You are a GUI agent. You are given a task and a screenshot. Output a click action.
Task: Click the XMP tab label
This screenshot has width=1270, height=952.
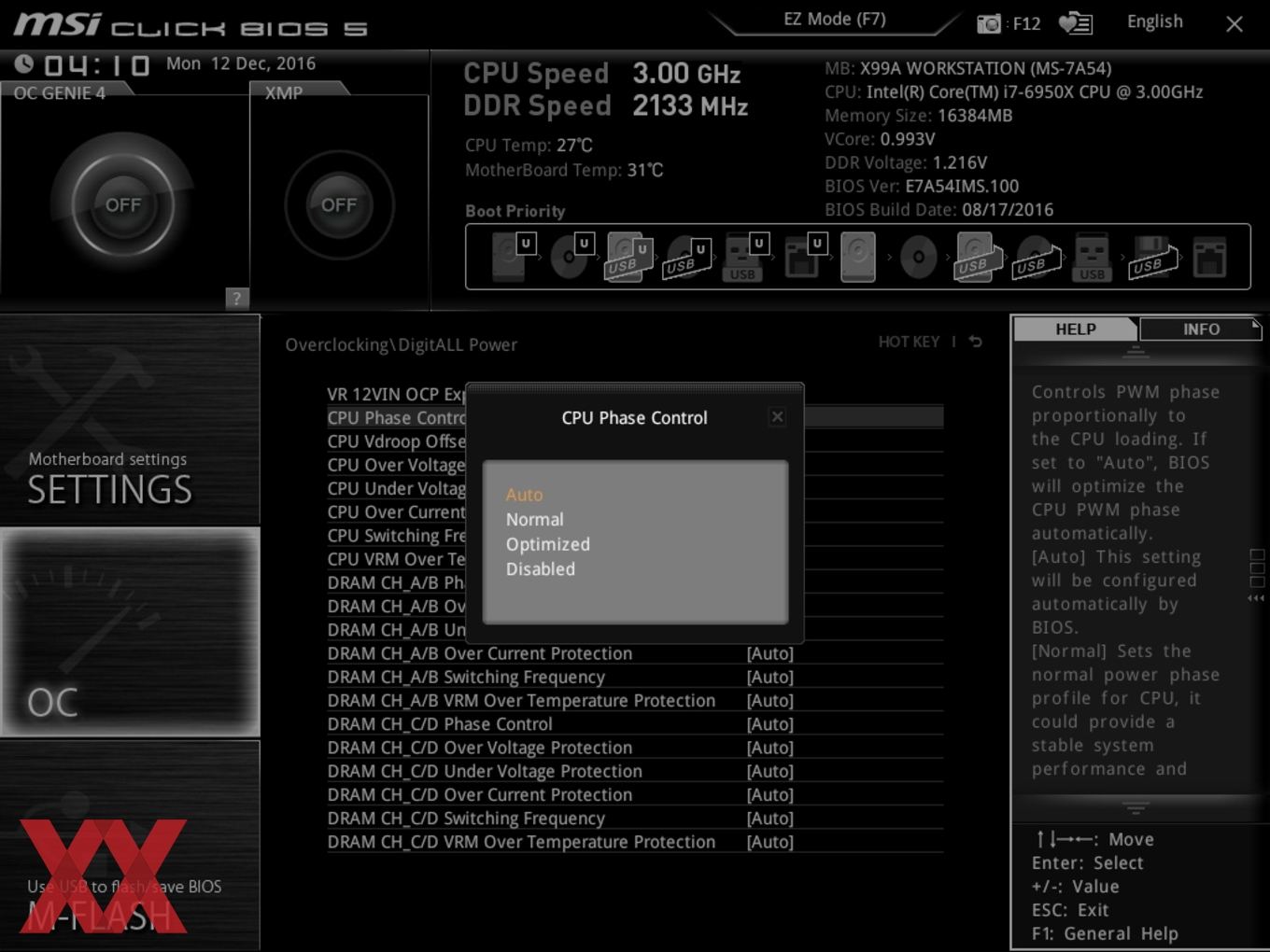(284, 92)
